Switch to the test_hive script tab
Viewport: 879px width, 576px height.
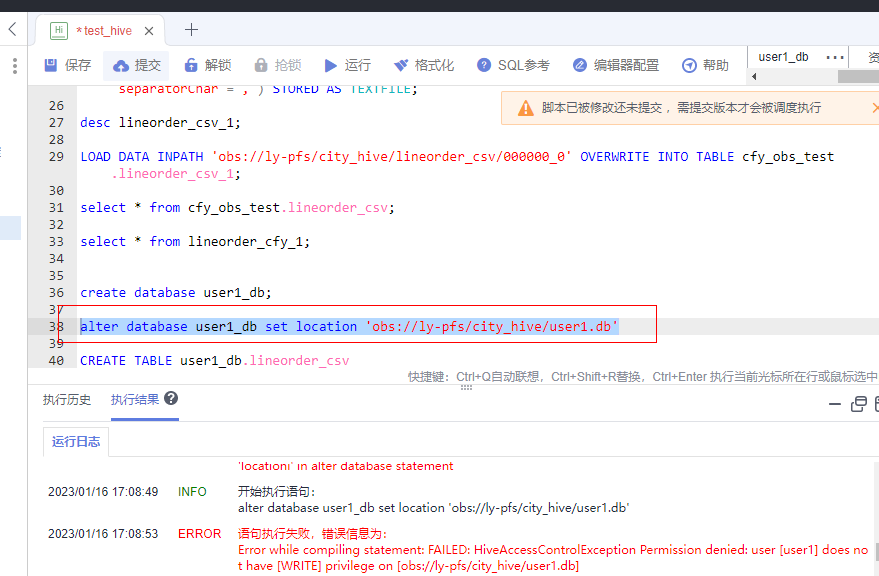(104, 31)
